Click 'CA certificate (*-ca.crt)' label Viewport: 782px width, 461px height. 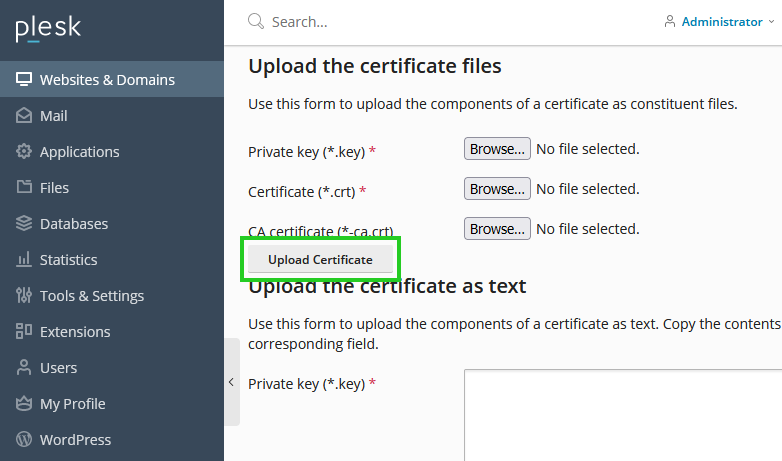click(321, 231)
